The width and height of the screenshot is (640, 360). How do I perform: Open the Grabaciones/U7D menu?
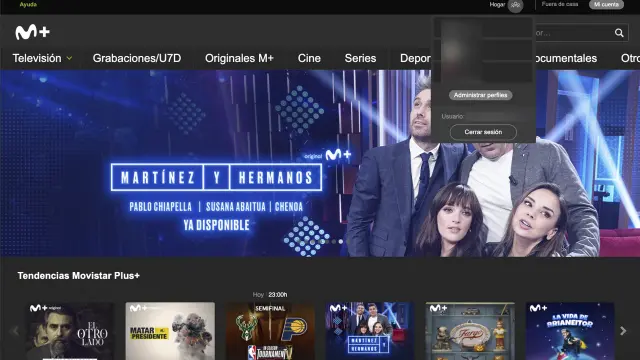pyautogui.click(x=137, y=58)
